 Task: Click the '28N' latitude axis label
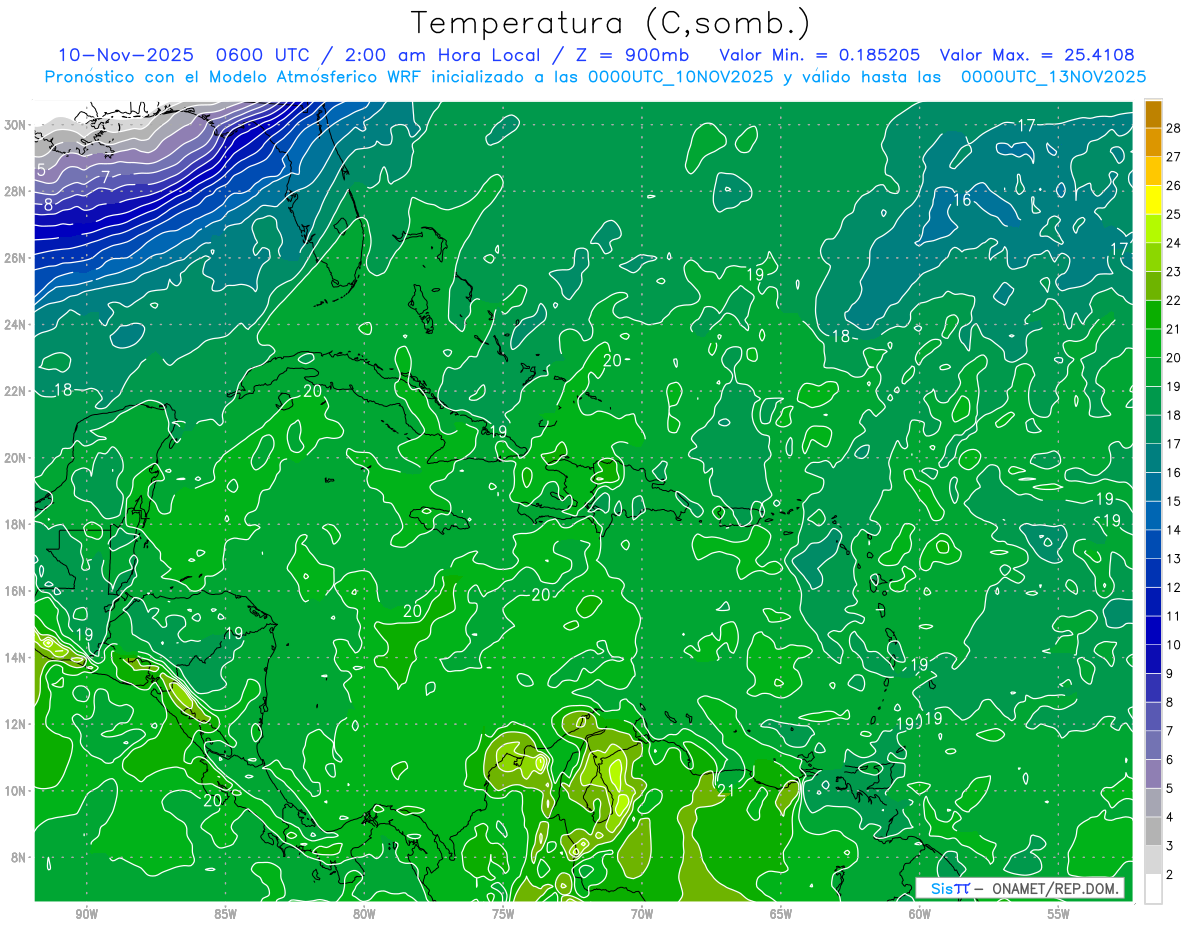pos(16,191)
